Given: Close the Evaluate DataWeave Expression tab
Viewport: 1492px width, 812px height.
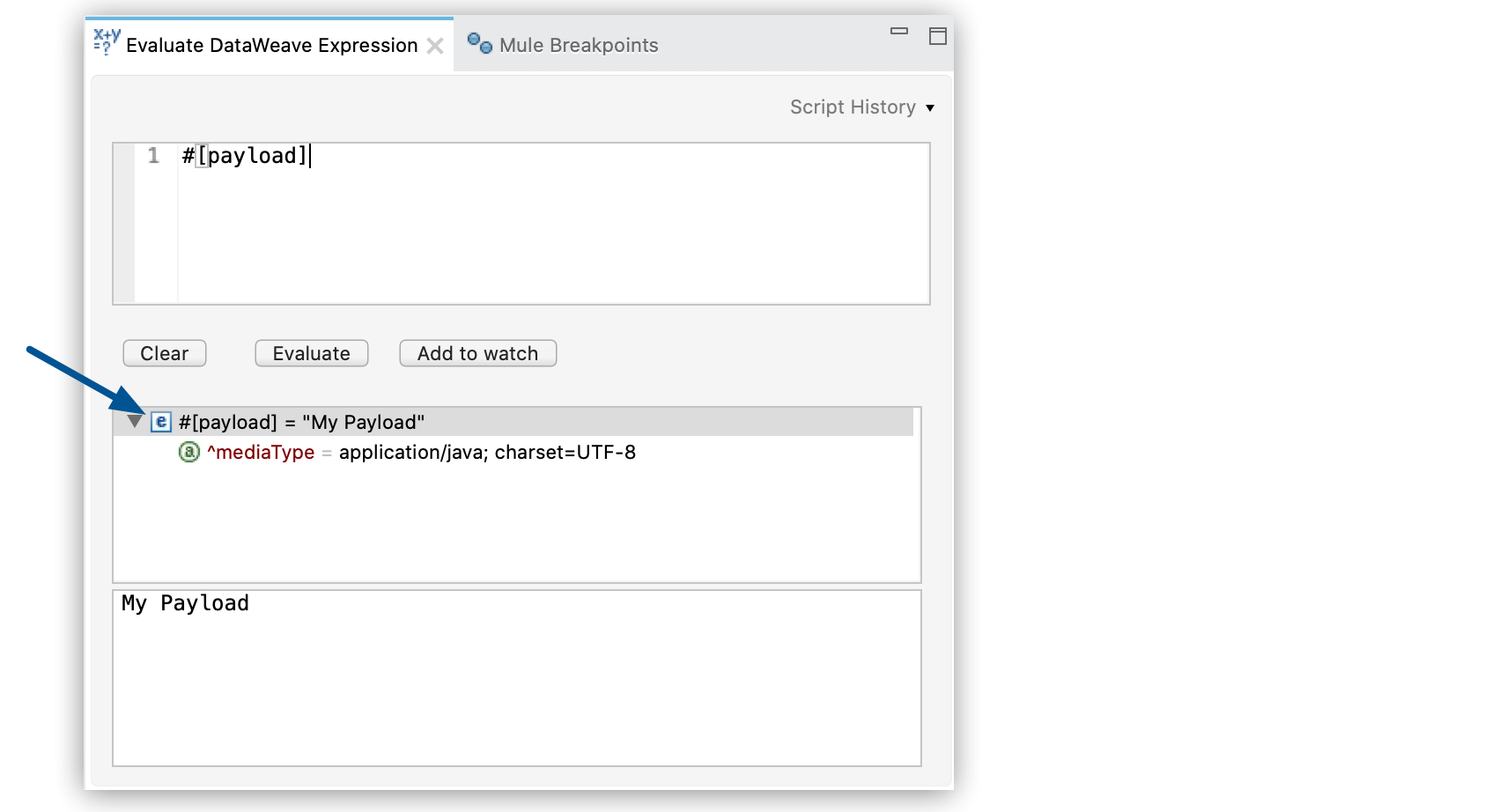Looking at the screenshot, I should click(x=435, y=46).
